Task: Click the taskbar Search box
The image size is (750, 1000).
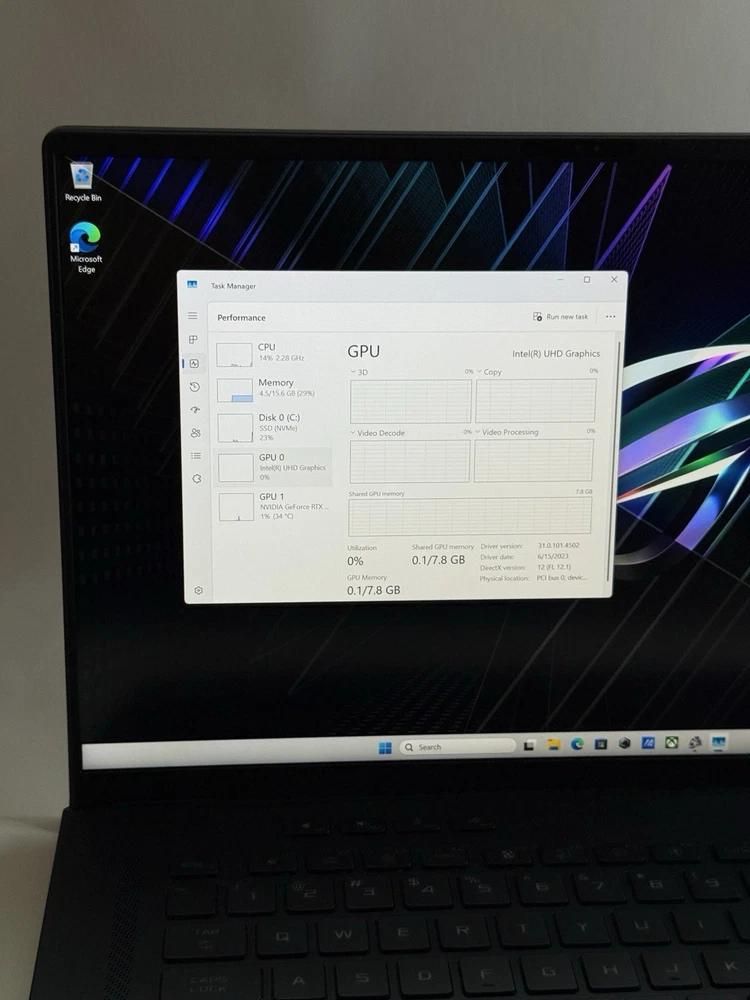Action: (456, 747)
